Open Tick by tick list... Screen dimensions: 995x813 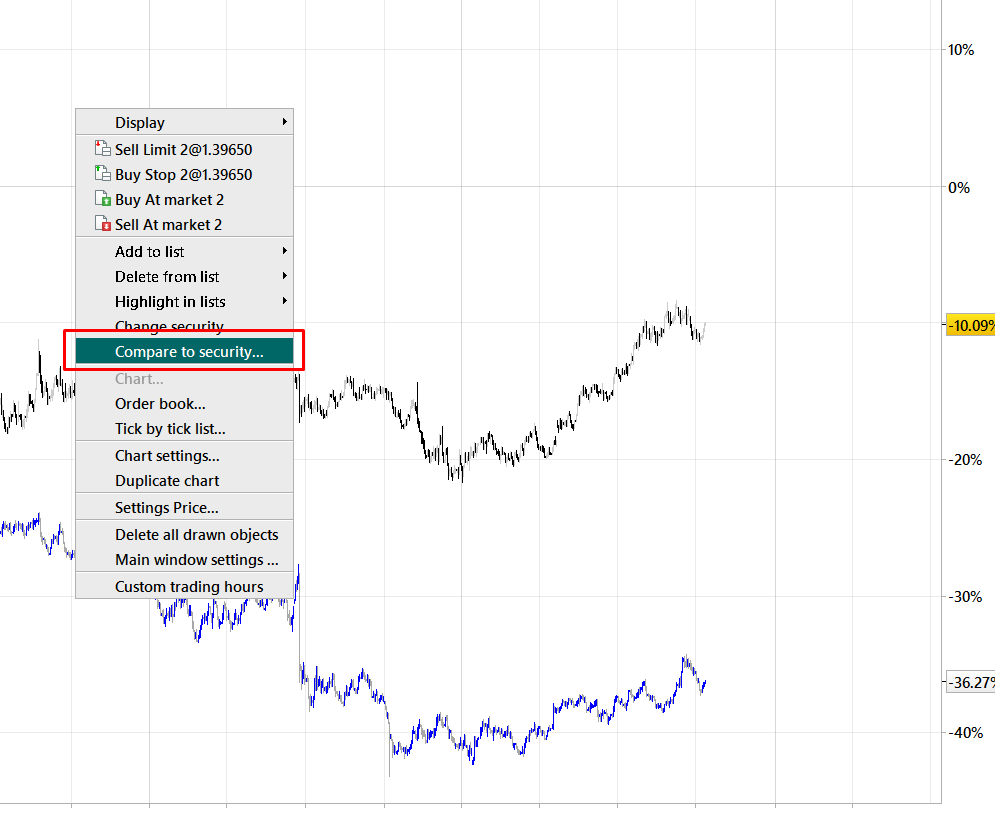[x=170, y=429]
